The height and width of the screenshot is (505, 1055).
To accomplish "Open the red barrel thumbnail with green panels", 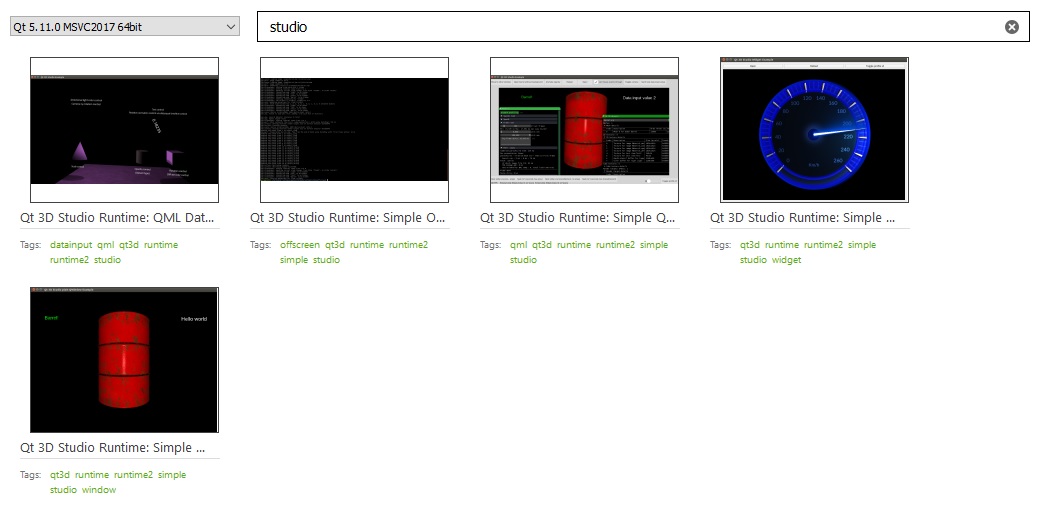I will (x=584, y=130).
